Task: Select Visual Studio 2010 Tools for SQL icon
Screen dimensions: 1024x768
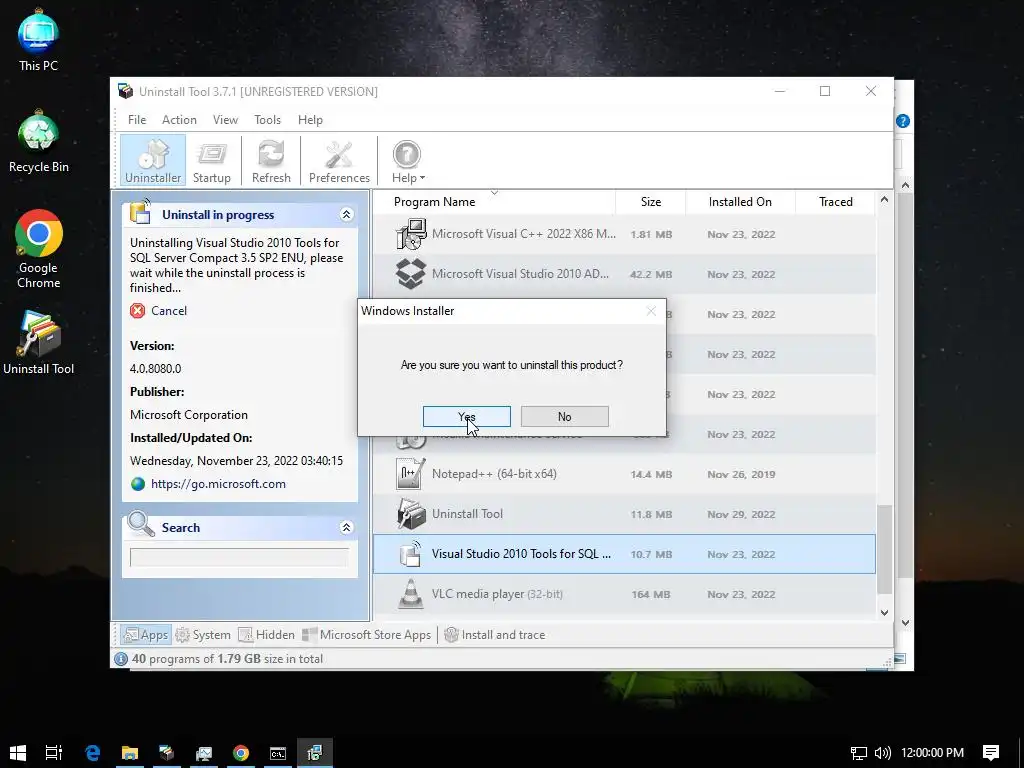Action: point(411,554)
